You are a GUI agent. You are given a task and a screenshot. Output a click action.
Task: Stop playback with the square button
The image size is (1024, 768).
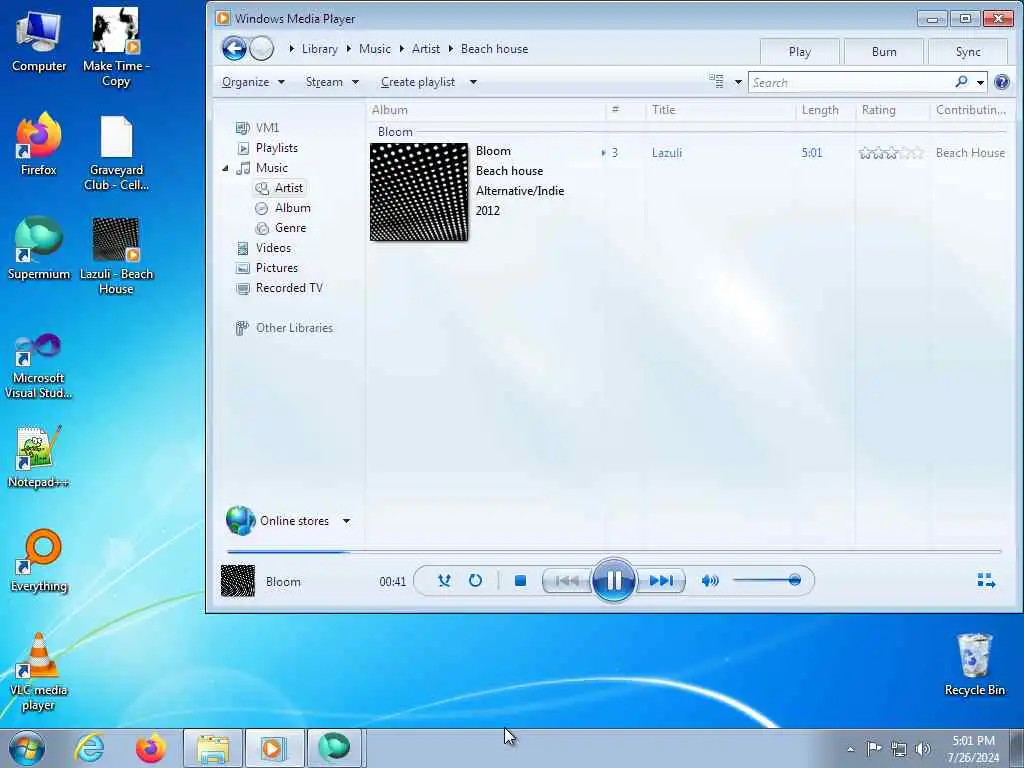tap(520, 581)
